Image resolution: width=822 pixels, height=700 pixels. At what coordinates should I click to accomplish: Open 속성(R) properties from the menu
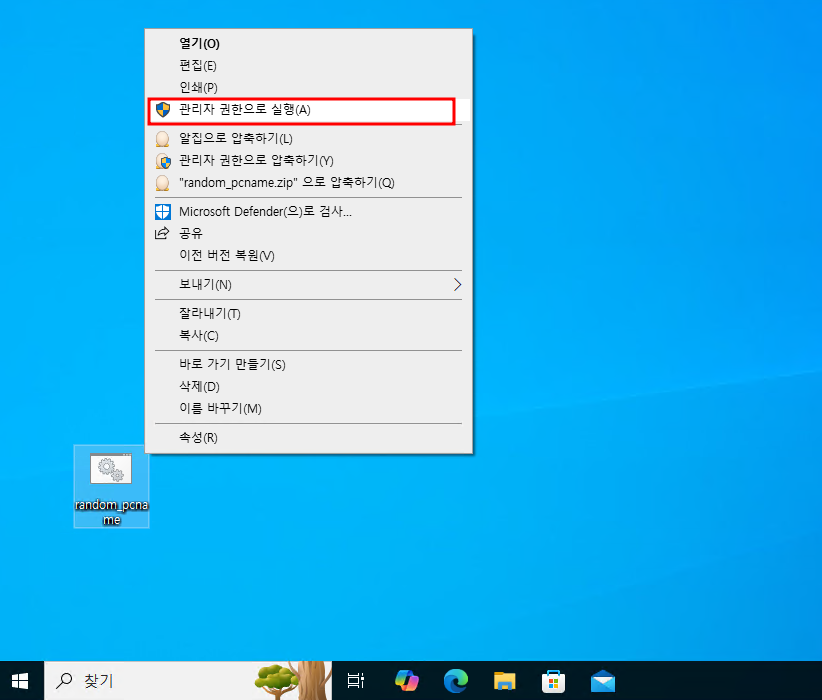pyautogui.click(x=198, y=438)
